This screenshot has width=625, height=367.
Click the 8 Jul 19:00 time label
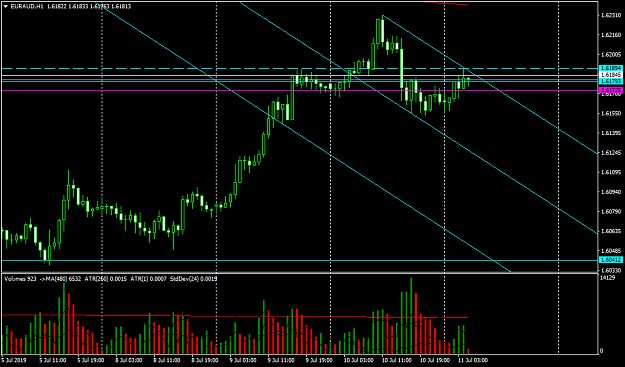point(204,360)
